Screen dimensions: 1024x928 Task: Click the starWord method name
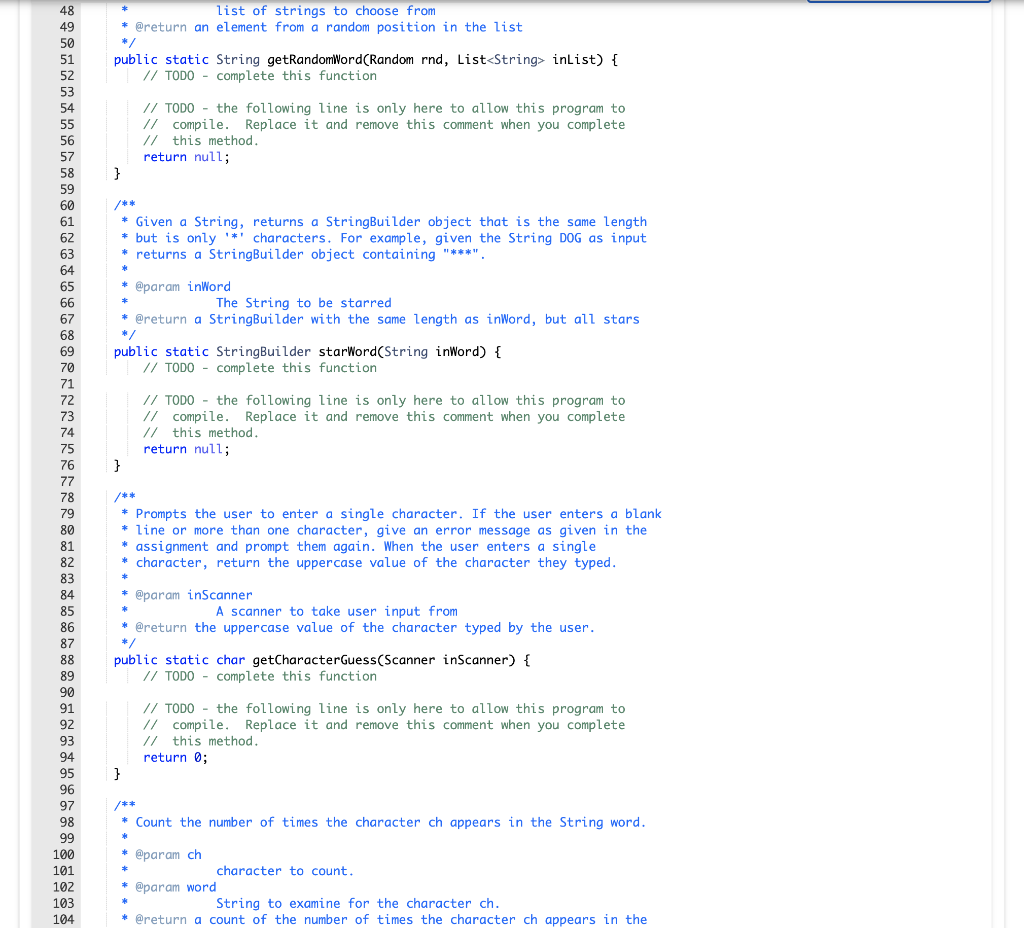pyautogui.click(x=347, y=351)
